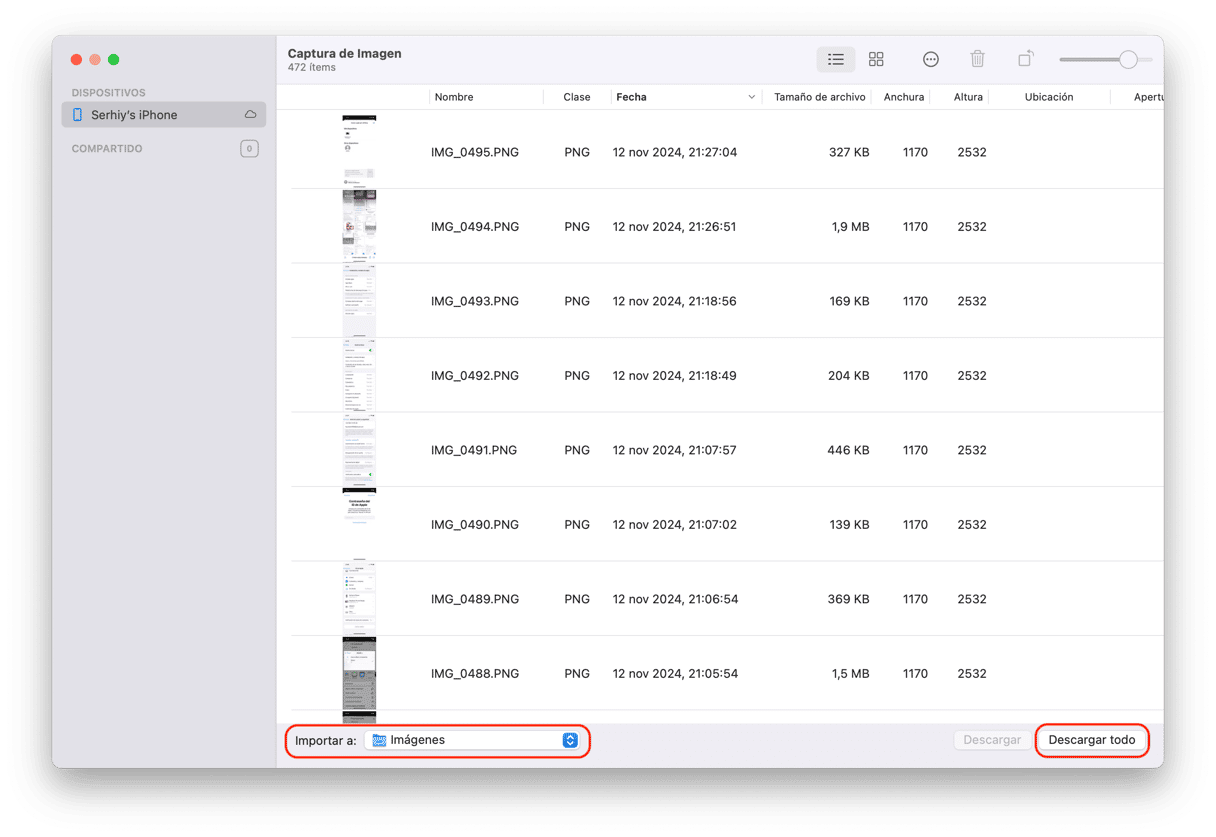Sort by the Anchura column header

[x=904, y=97]
